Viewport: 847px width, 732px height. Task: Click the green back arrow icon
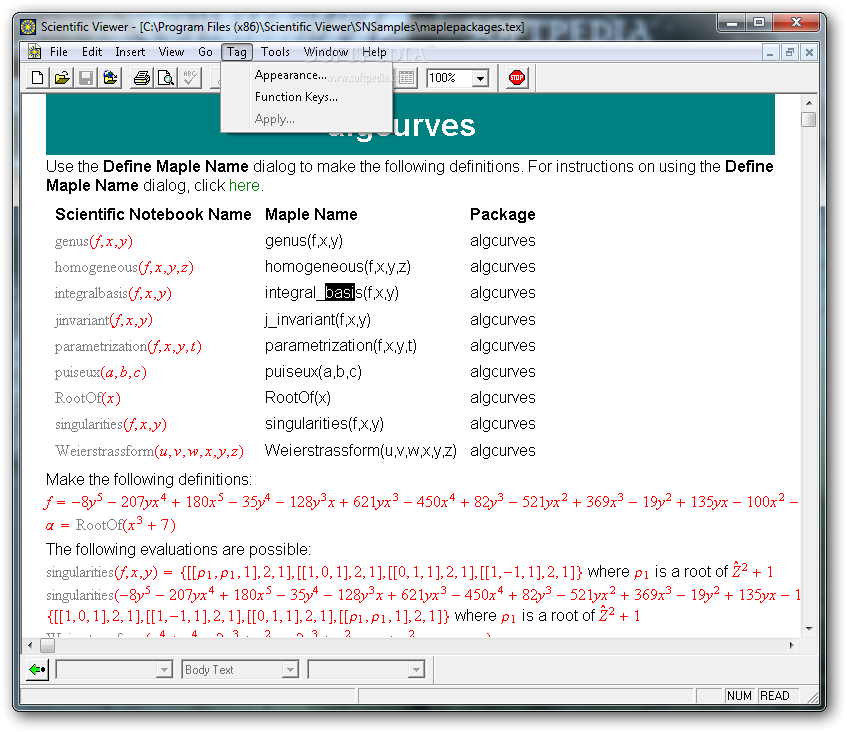37,670
